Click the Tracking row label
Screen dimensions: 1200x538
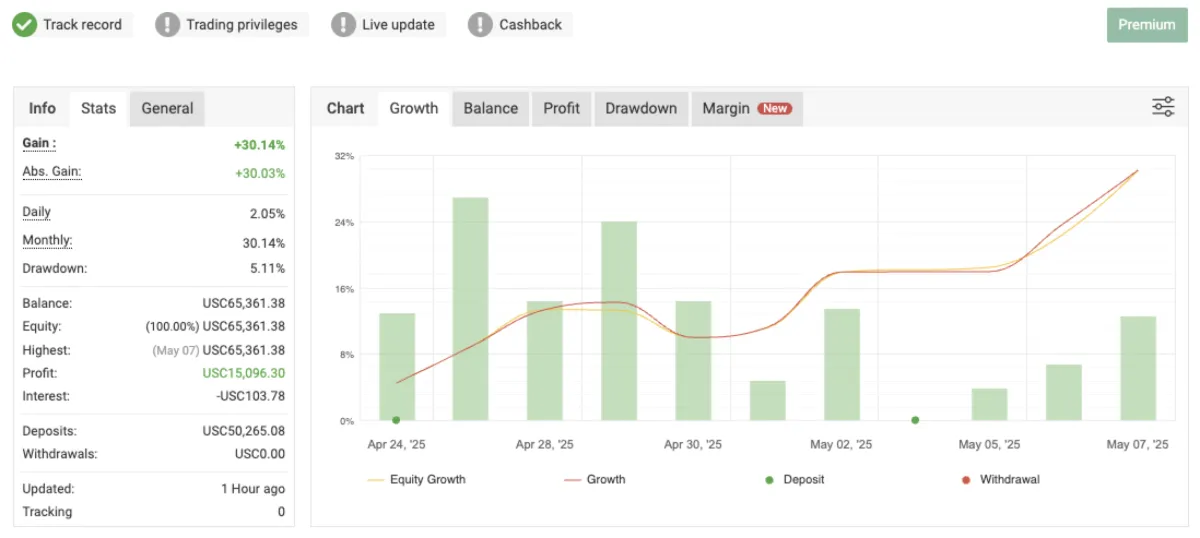tap(47, 511)
